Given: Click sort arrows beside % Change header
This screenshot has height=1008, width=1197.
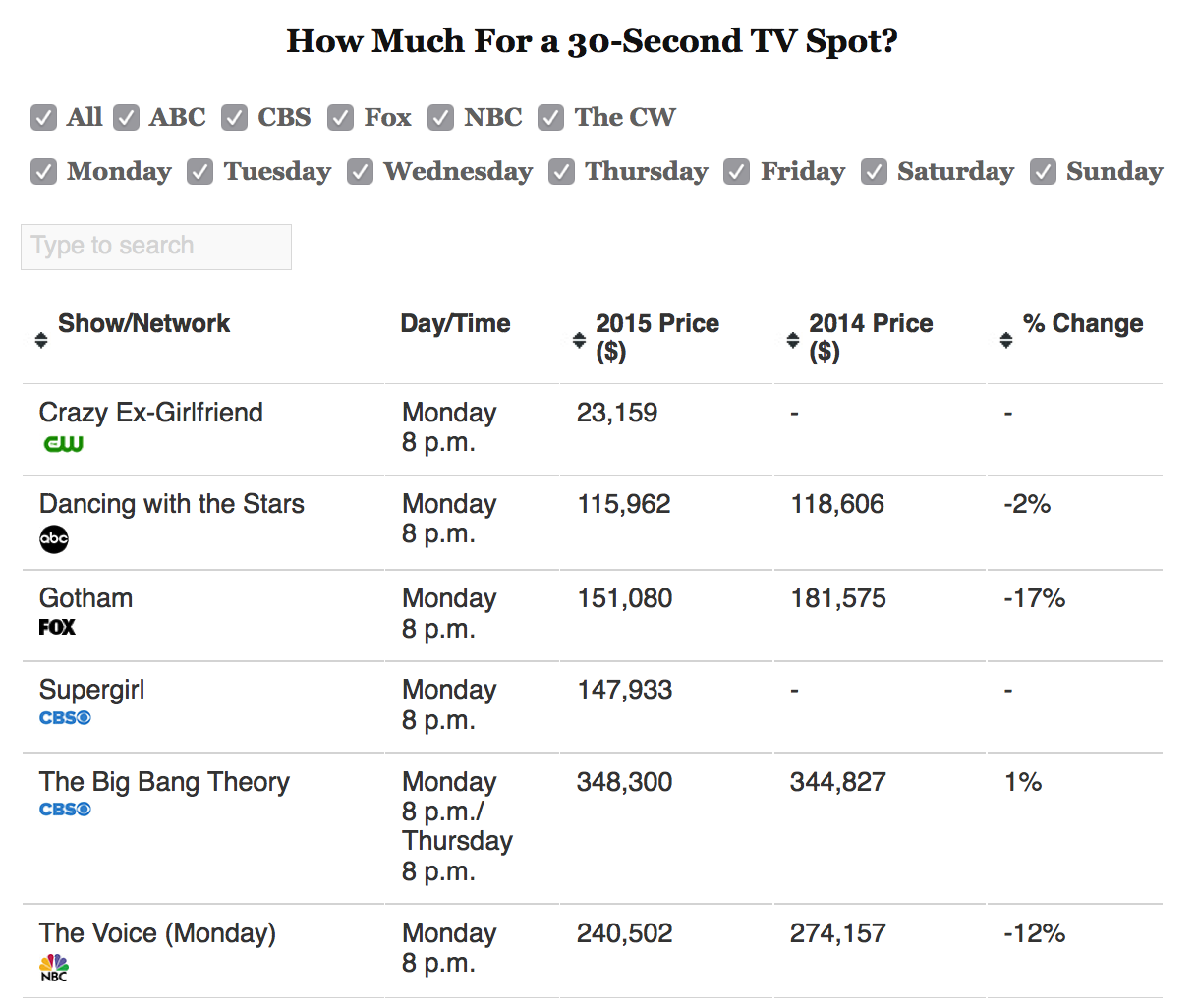Looking at the screenshot, I should [x=1006, y=340].
